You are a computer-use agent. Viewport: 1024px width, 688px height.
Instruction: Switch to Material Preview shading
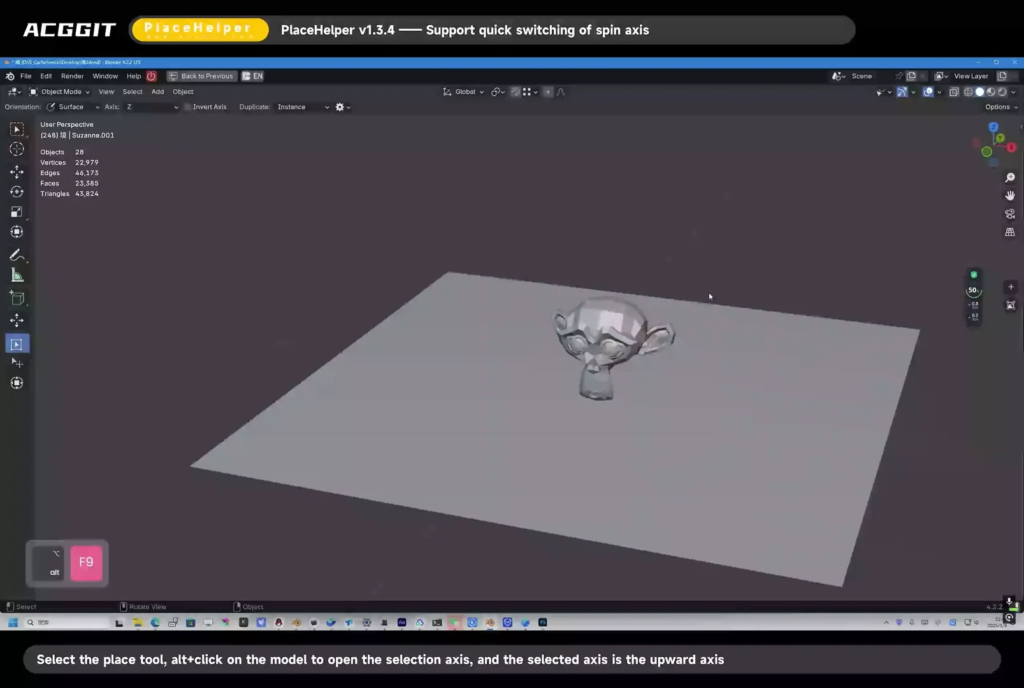coord(991,92)
